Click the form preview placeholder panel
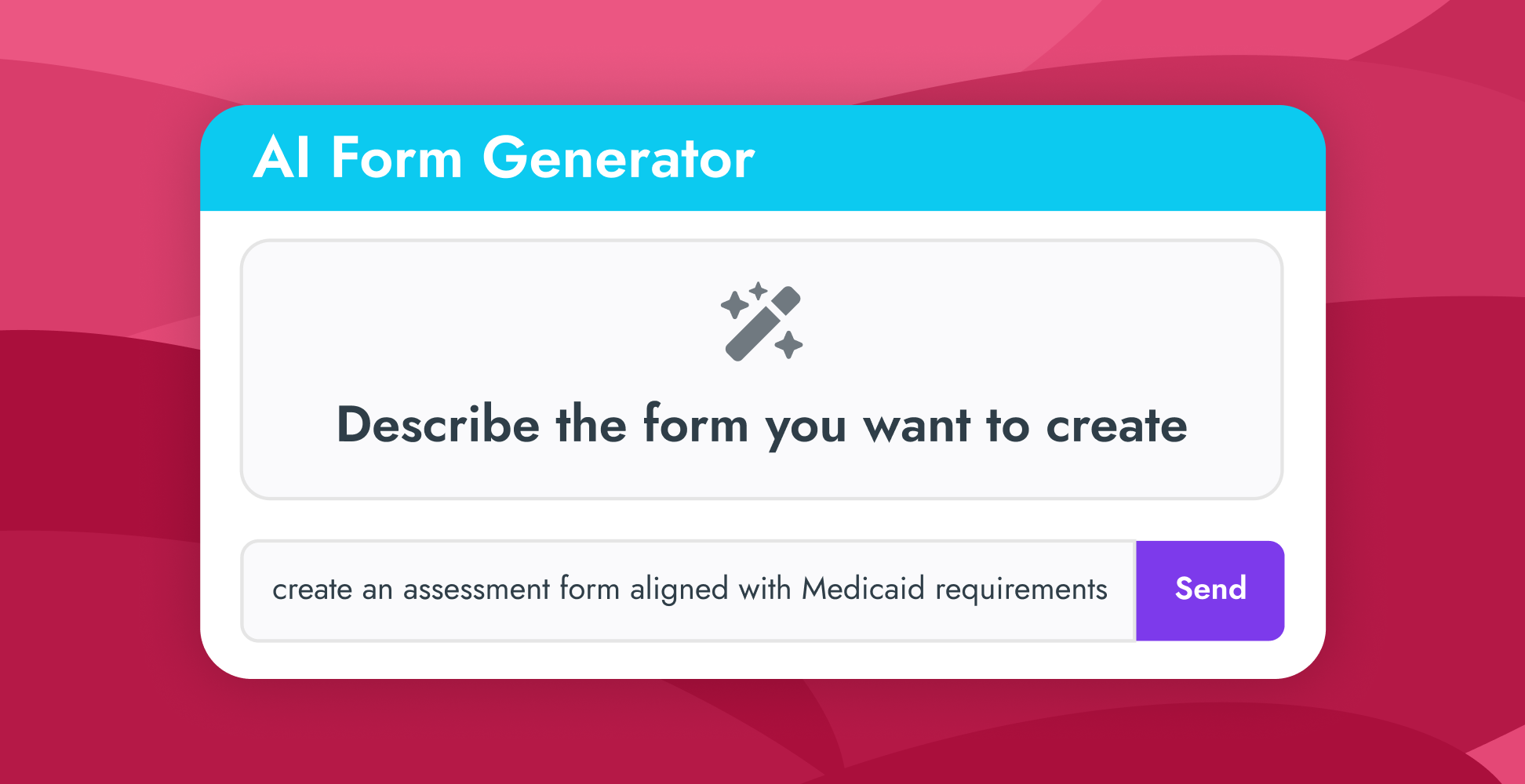Viewport: 1525px width, 784px height. point(761,368)
